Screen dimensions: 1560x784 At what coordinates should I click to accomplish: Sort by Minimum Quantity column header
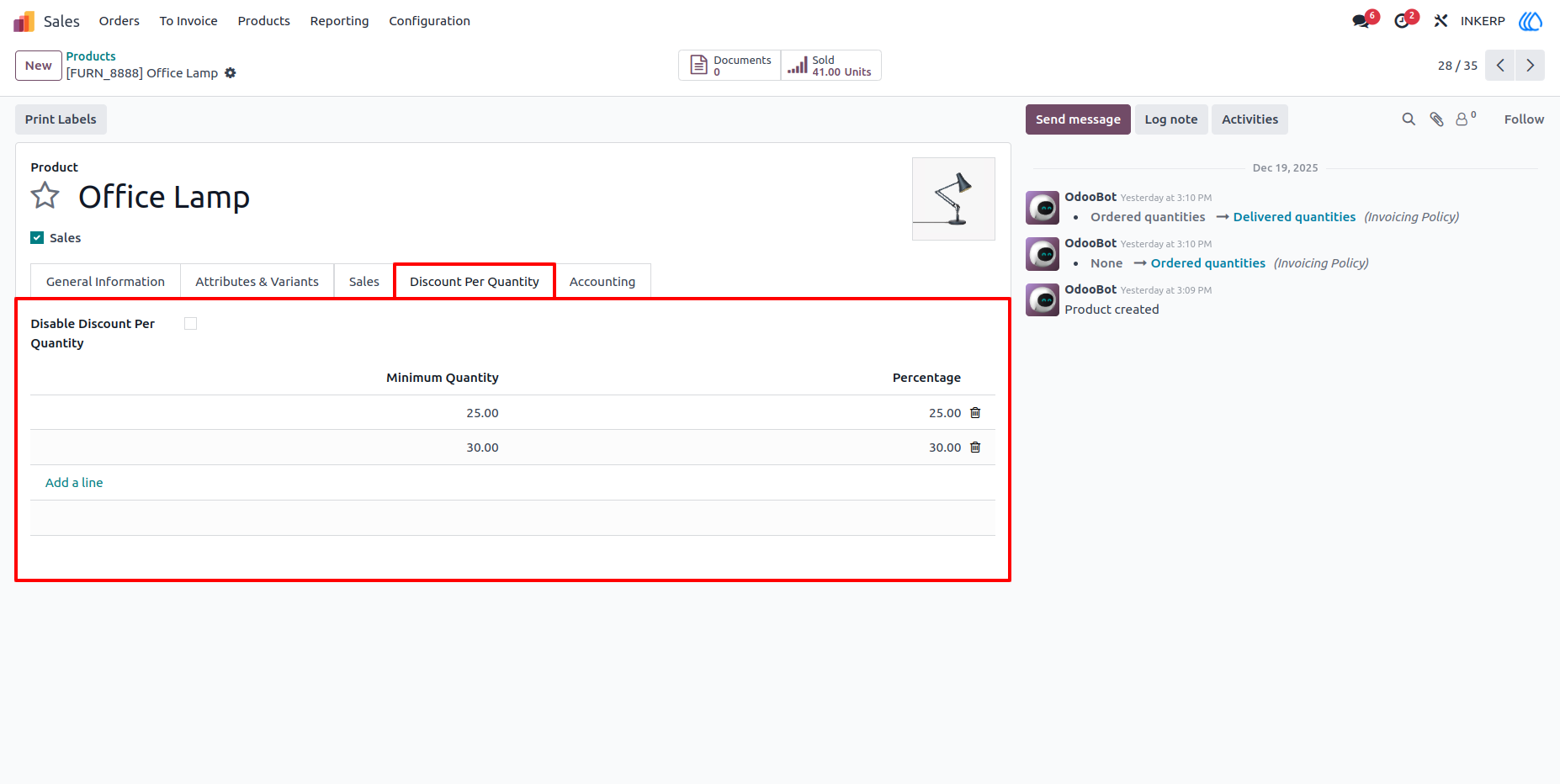(443, 378)
